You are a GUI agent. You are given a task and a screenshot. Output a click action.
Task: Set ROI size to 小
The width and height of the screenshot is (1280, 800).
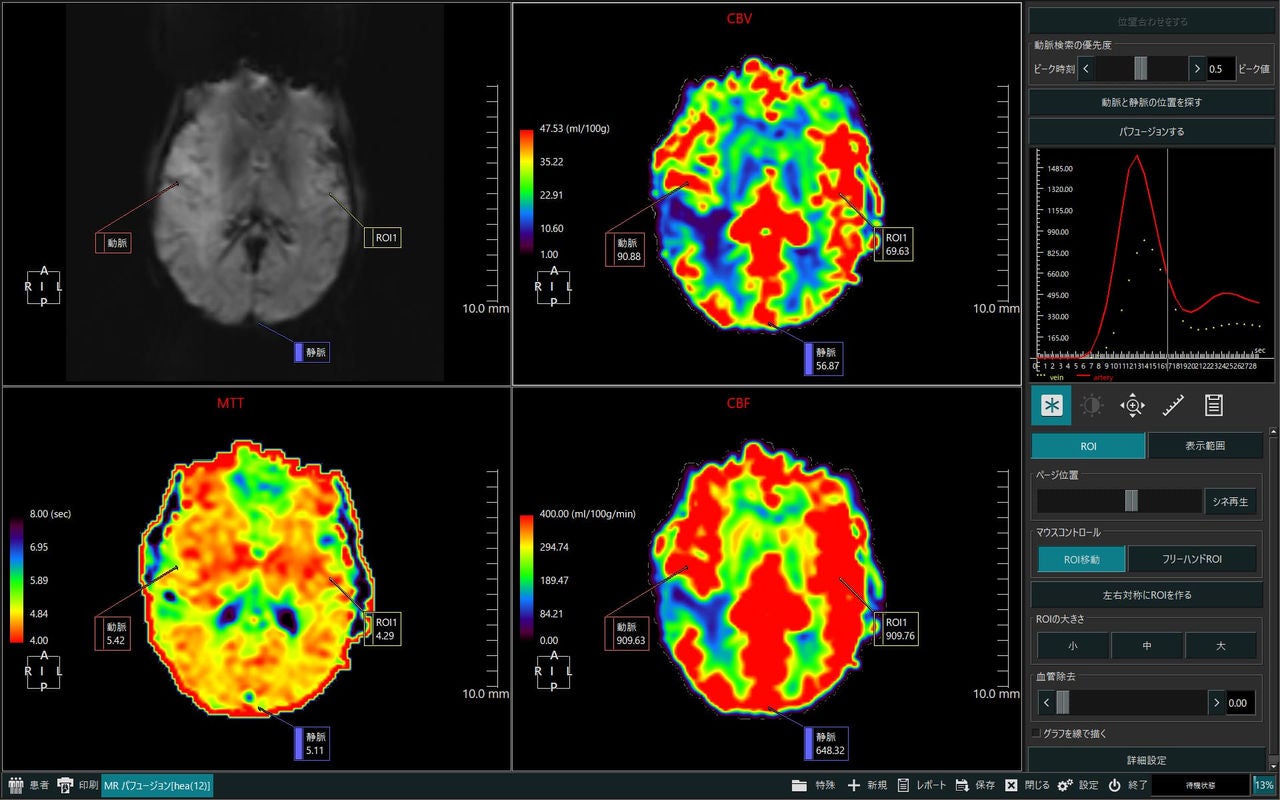point(1073,646)
